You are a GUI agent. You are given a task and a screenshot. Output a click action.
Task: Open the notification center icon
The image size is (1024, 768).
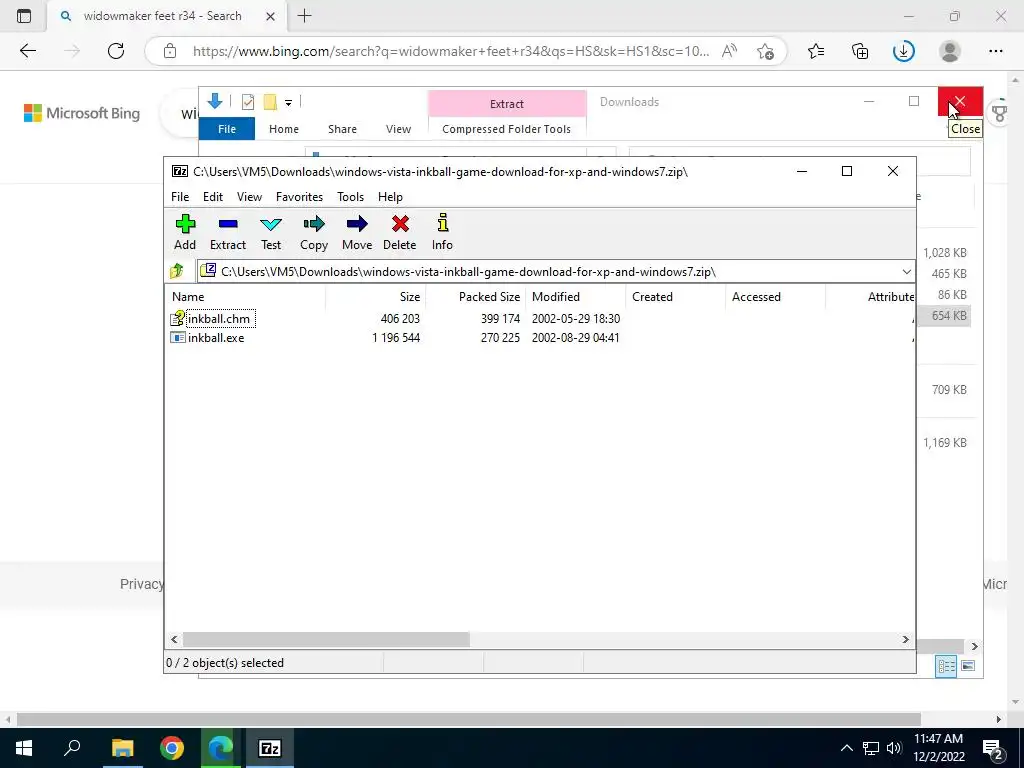993,748
